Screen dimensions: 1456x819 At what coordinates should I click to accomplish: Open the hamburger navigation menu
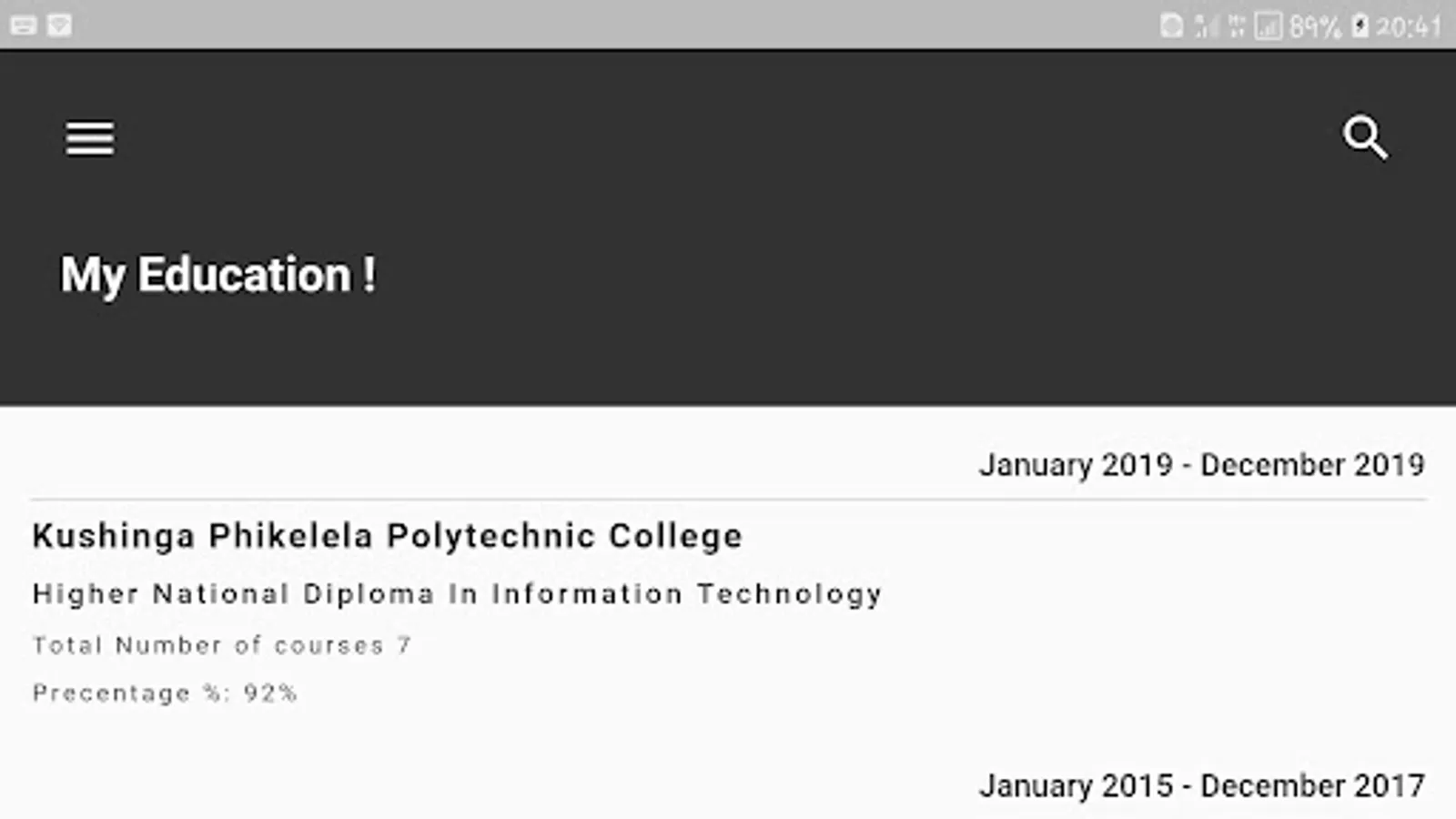(x=89, y=138)
